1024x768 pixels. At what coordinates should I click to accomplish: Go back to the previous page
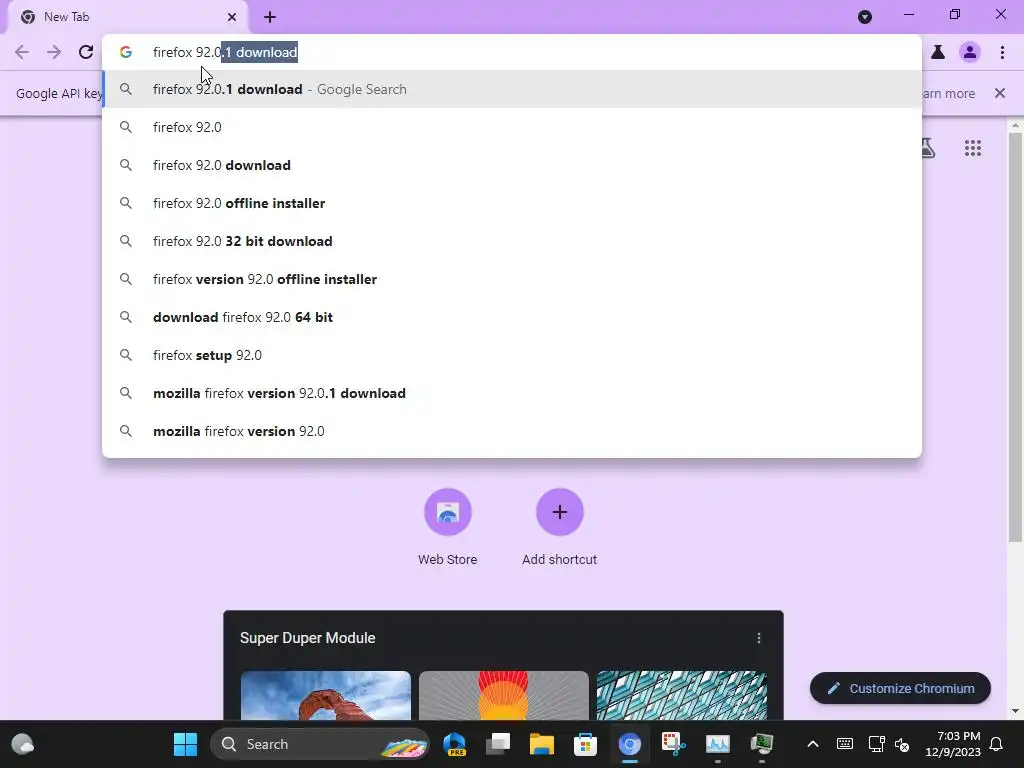coord(22,52)
